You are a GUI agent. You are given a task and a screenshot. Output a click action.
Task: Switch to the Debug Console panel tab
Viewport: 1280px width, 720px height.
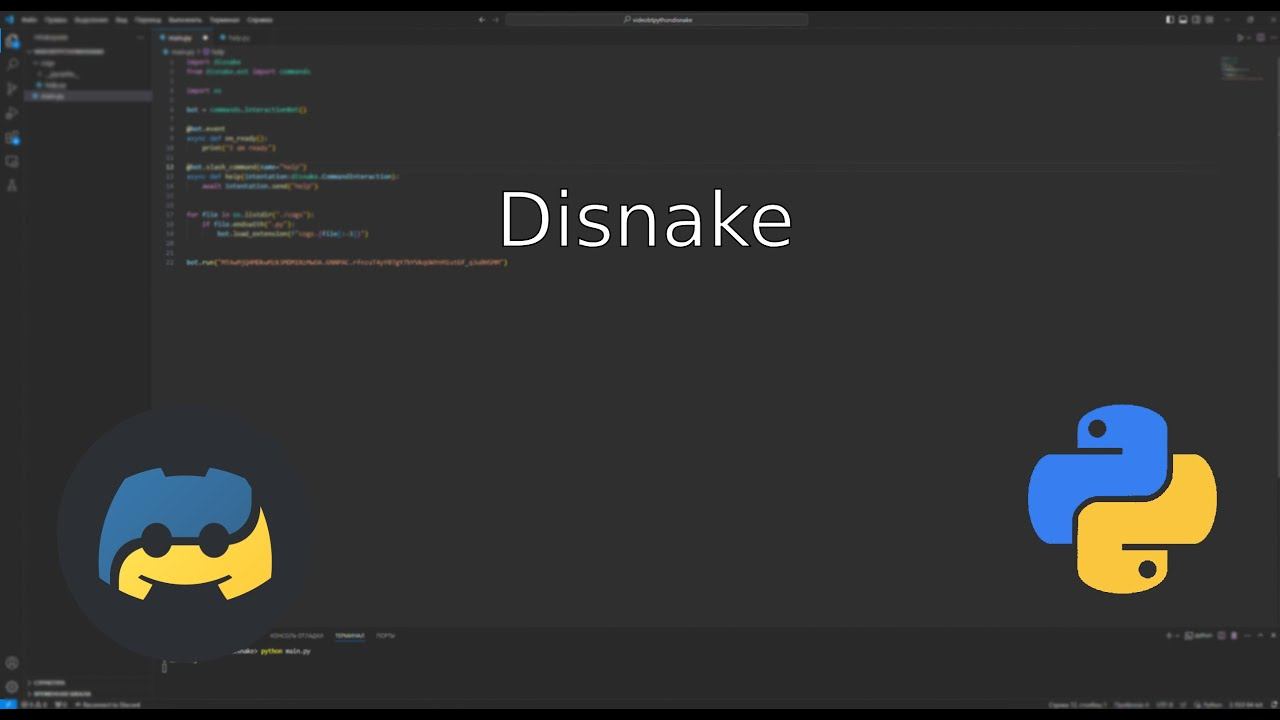(x=297, y=636)
